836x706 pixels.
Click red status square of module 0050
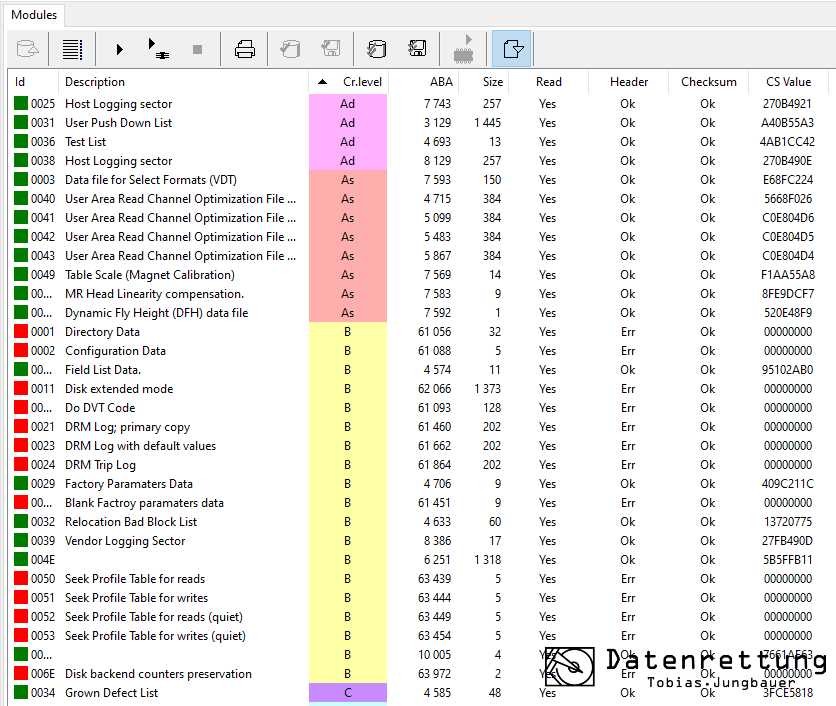[x=21, y=579]
